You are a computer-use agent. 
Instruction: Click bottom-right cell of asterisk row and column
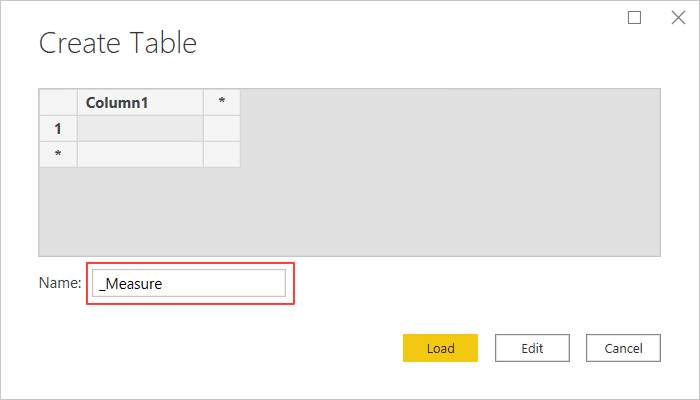click(x=221, y=154)
